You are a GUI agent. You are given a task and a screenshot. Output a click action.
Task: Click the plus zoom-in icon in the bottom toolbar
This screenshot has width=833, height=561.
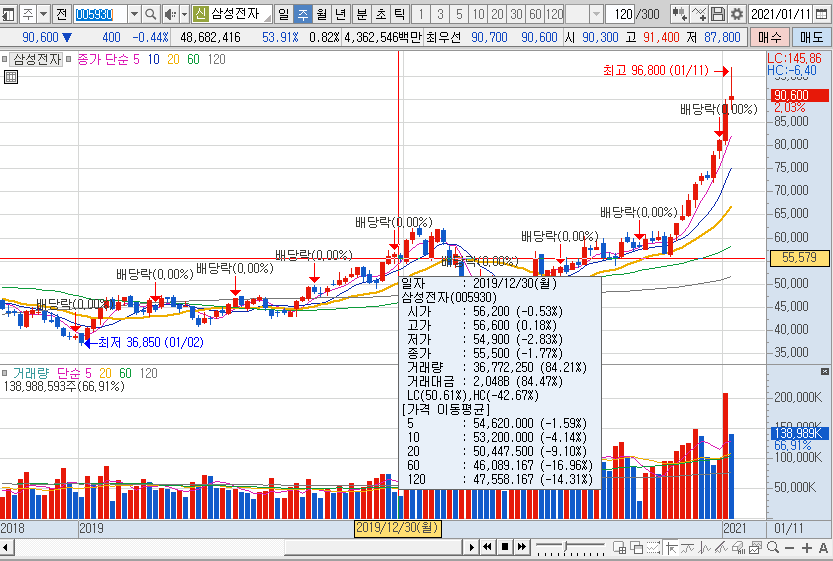tap(807, 548)
